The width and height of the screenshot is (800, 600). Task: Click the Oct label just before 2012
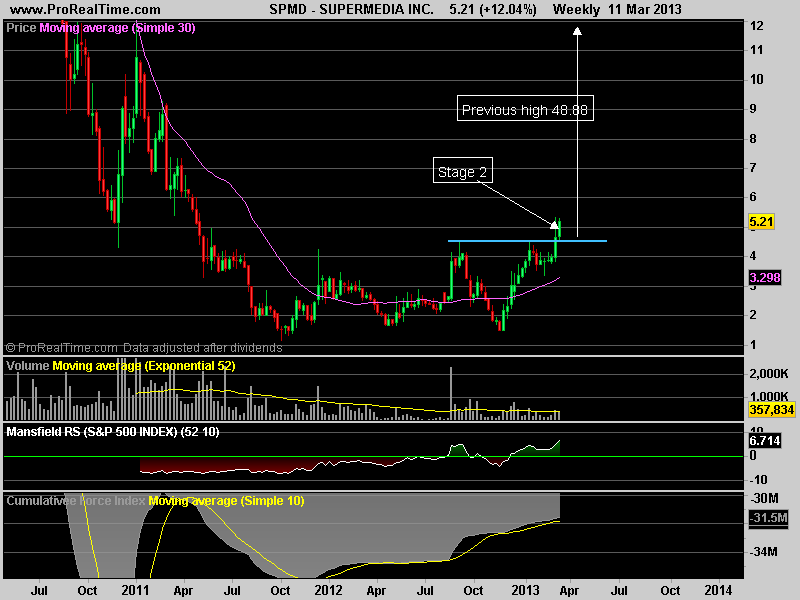(280, 590)
